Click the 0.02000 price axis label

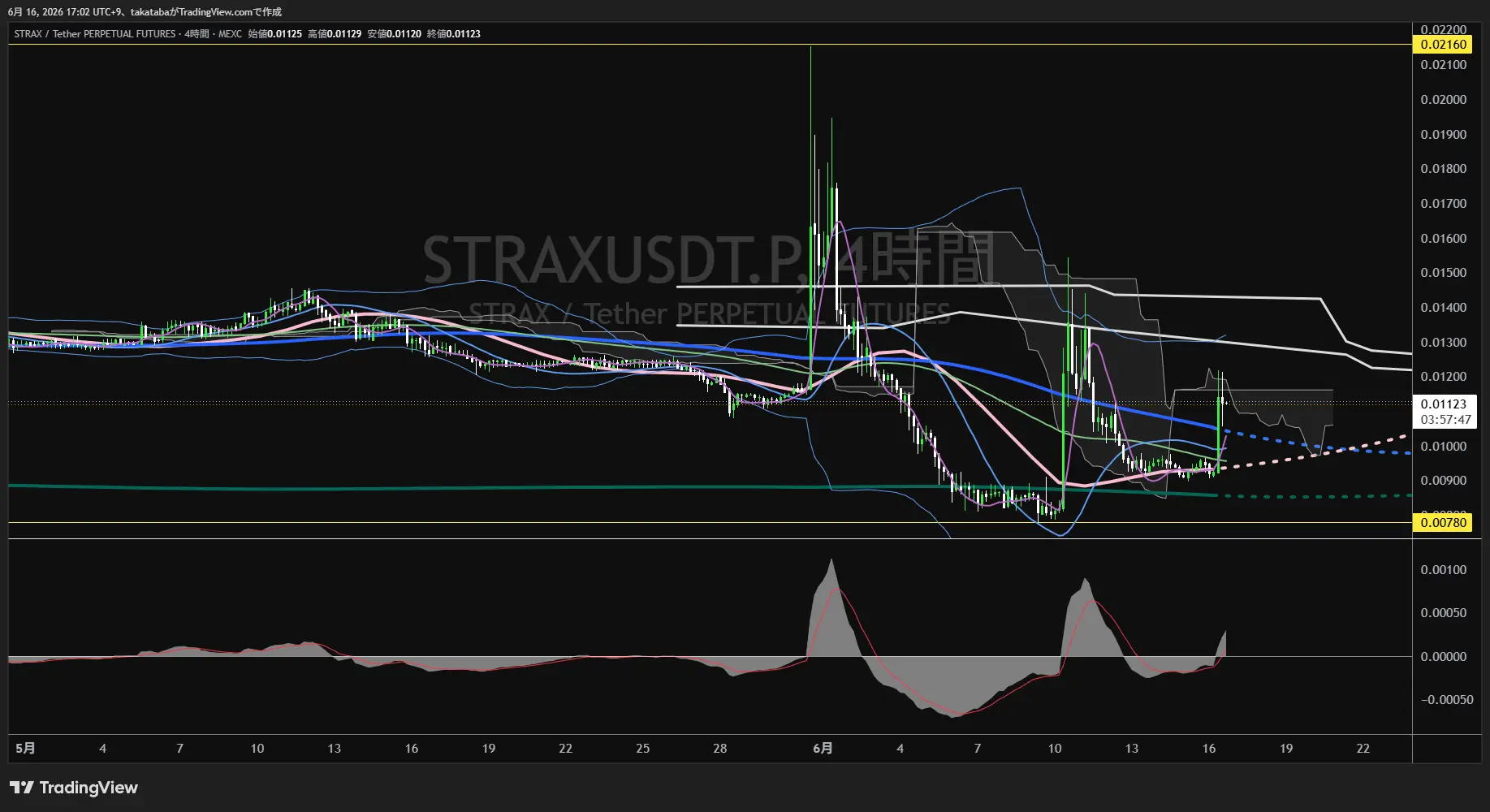coord(1444,100)
